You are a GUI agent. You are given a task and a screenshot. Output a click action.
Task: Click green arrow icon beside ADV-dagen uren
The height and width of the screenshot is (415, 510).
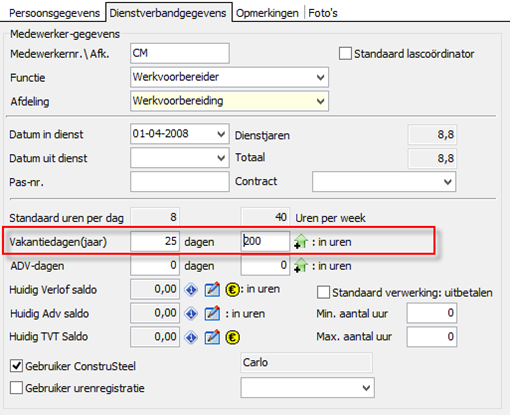pos(301,266)
